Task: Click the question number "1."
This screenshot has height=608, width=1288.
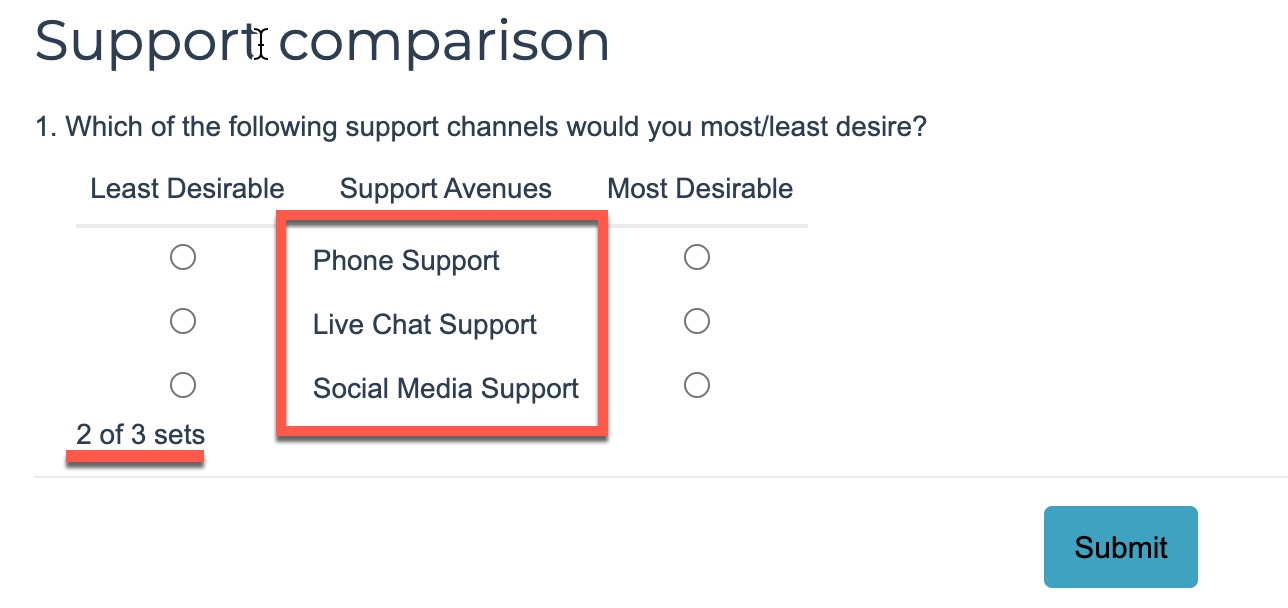Action: click(46, 128)
